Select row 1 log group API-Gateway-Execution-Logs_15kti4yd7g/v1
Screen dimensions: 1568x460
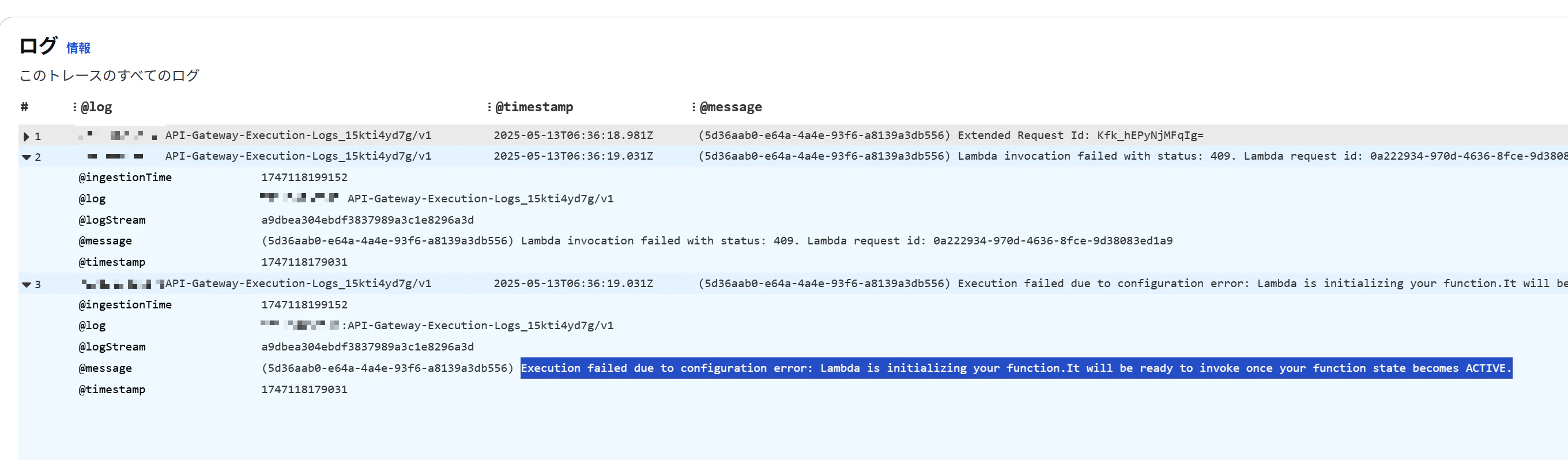tap(298, 135)
